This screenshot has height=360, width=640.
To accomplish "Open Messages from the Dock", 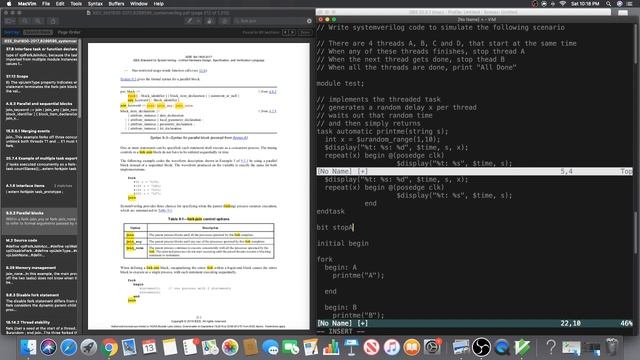I will coord(270,347).
